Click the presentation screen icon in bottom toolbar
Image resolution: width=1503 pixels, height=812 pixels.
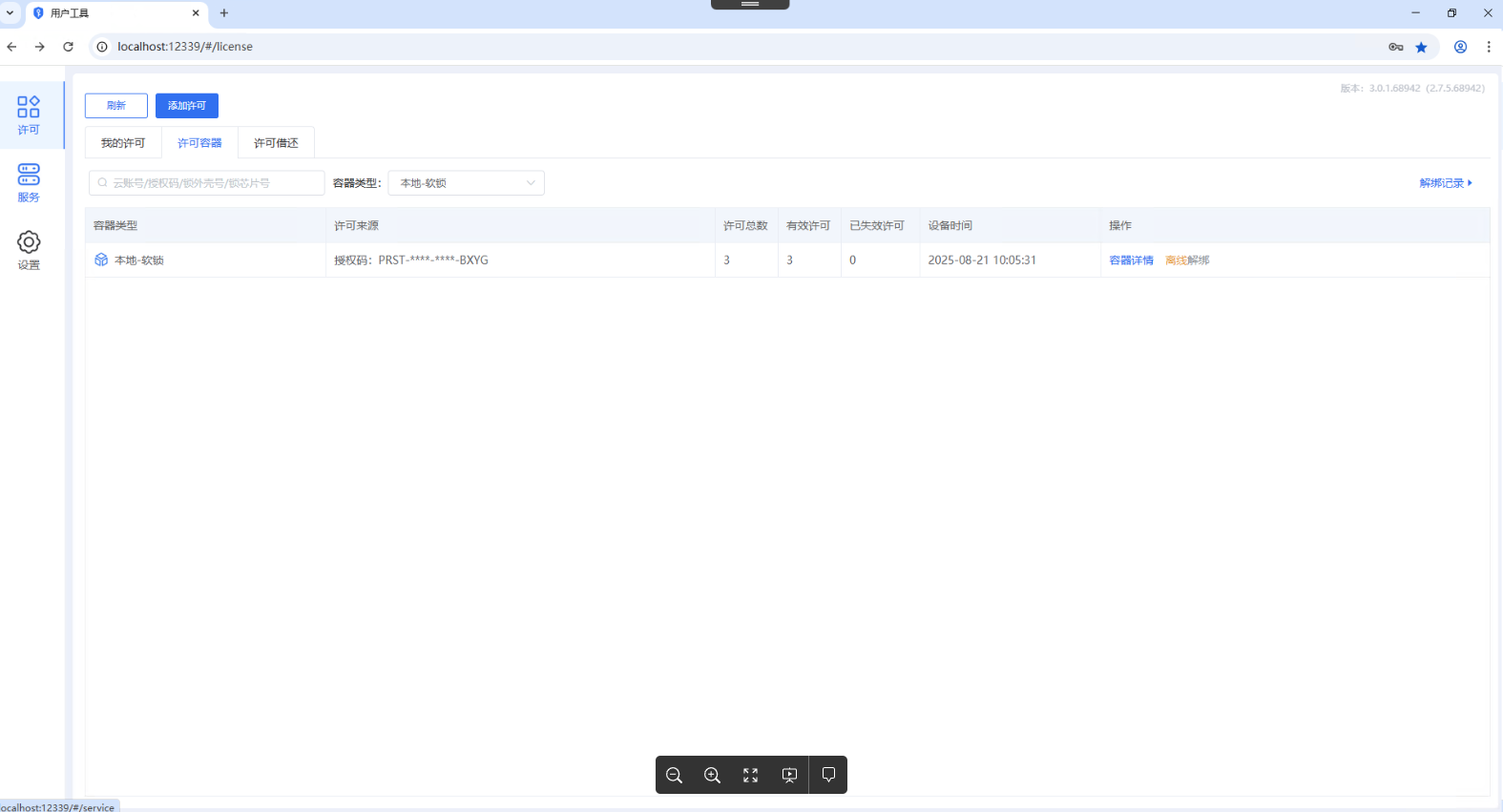coord(789,775)
